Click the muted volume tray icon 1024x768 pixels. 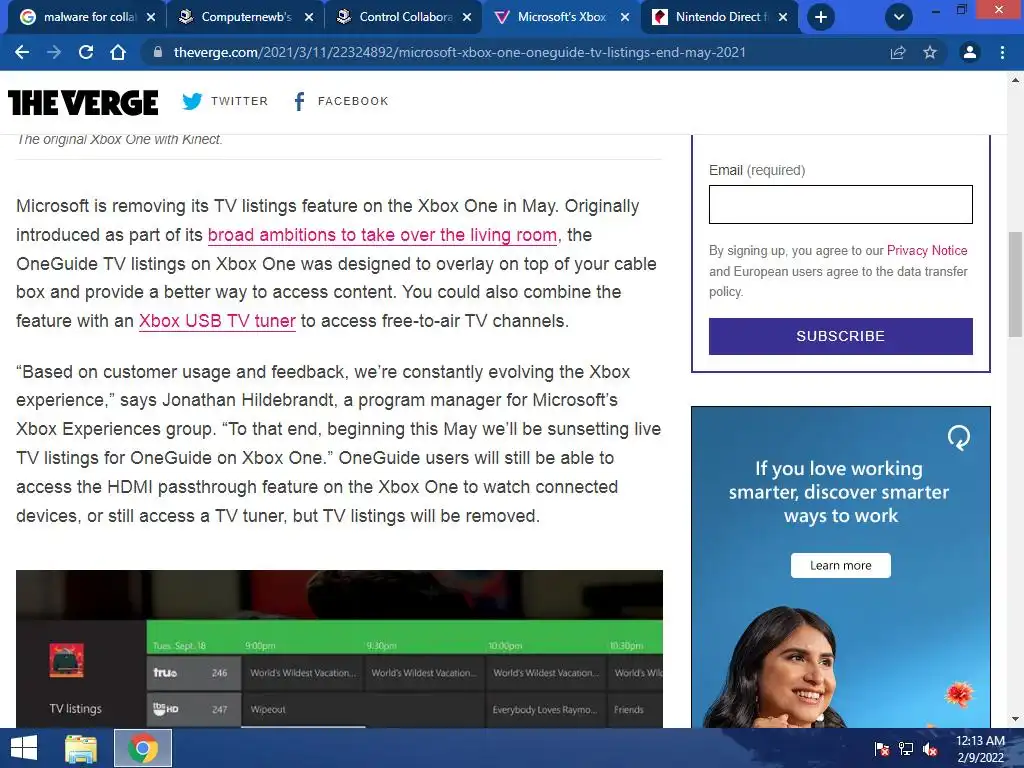click(931, 748)
